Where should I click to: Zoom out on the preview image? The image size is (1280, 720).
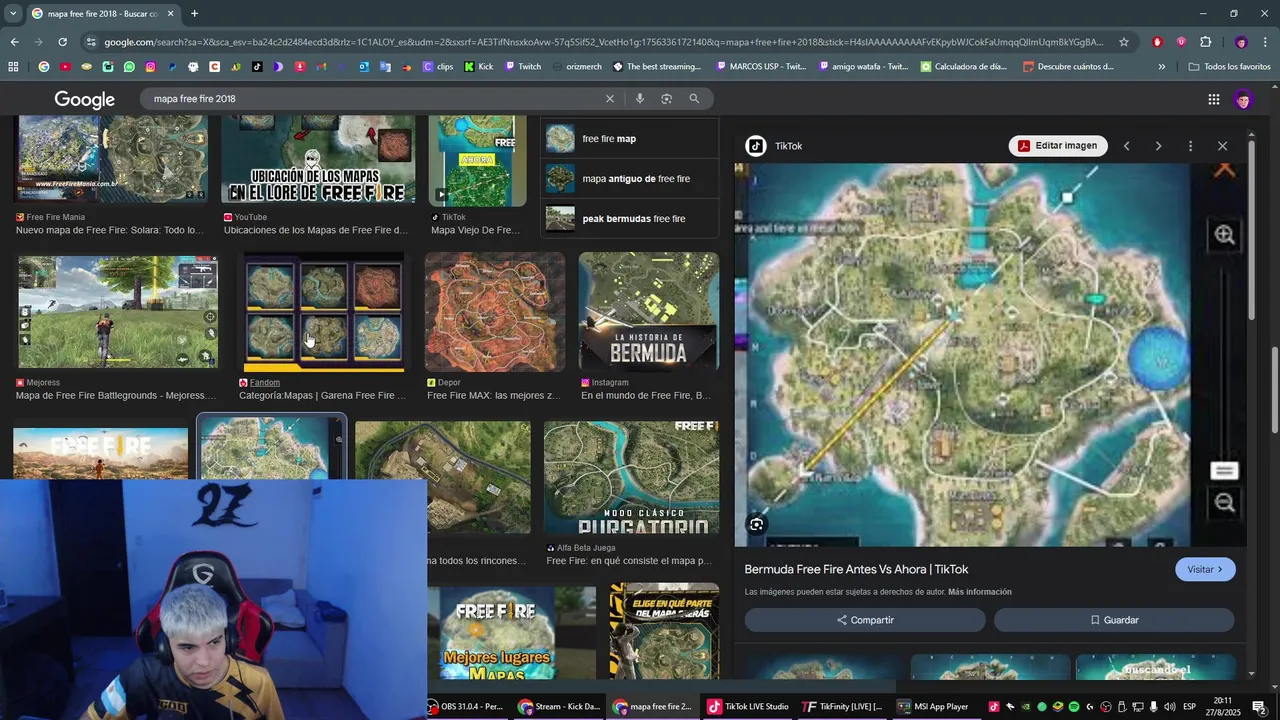pyautogui.click(x=1224, y=503)
